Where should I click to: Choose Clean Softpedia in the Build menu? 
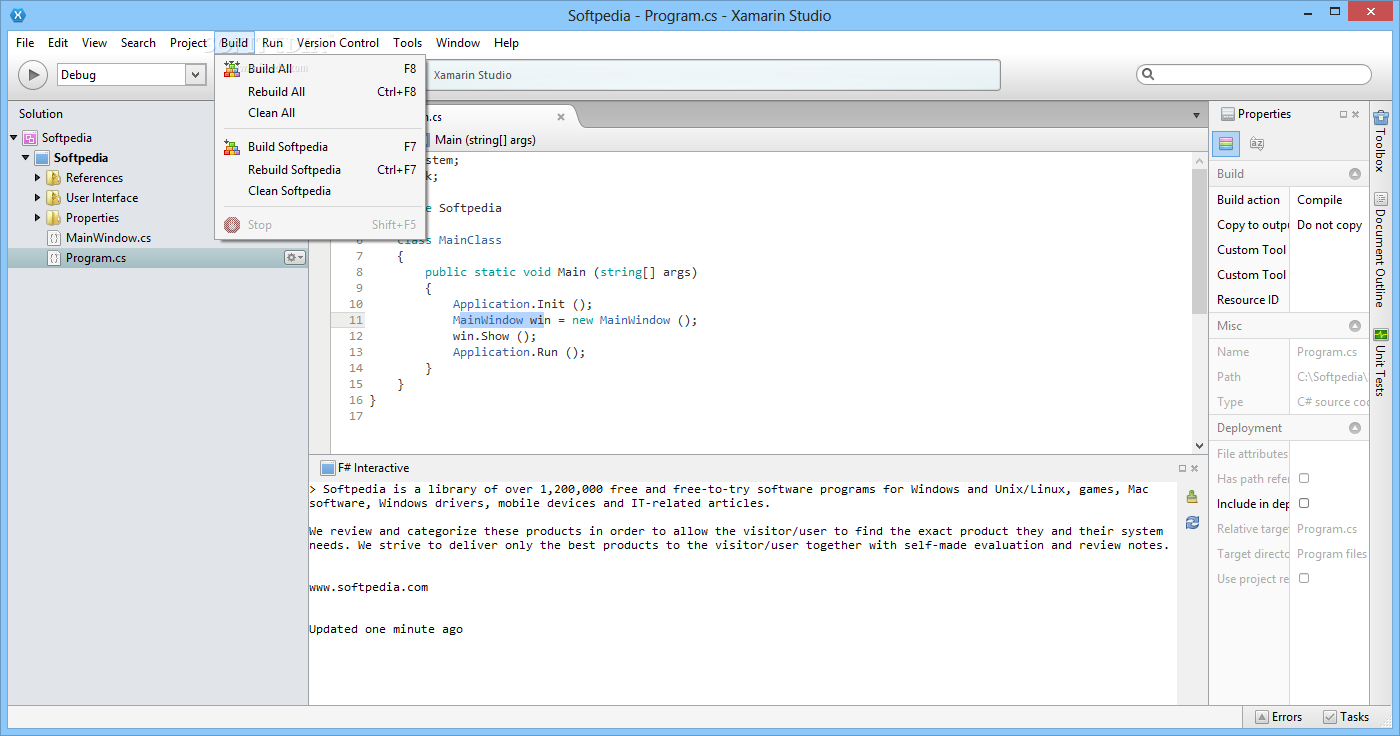pyautogui.click(x=320, y=191)
